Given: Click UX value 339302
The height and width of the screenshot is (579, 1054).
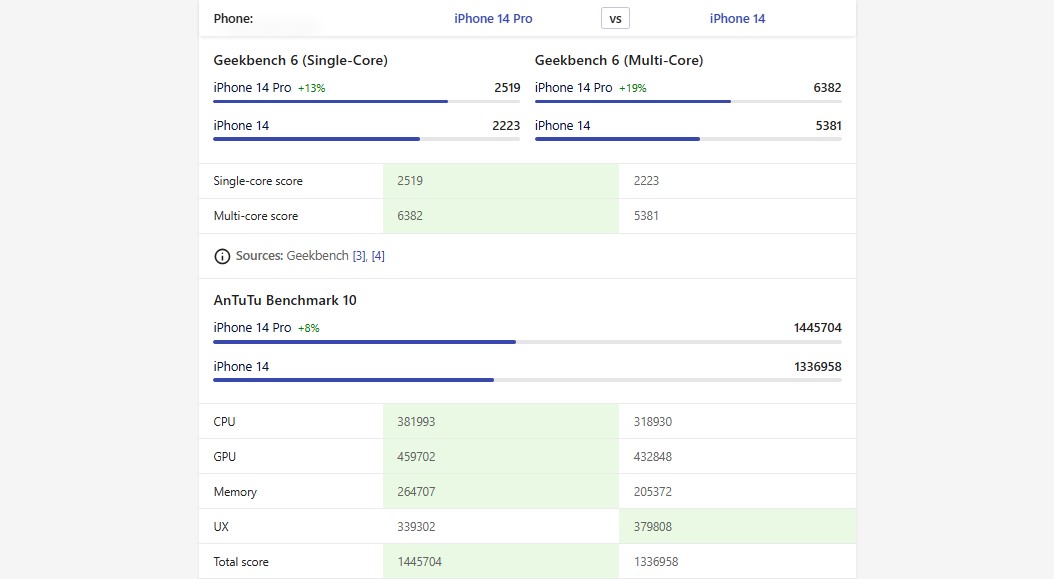Looking at the screenshot, I should pyautogui.click(x=416, y=527).
